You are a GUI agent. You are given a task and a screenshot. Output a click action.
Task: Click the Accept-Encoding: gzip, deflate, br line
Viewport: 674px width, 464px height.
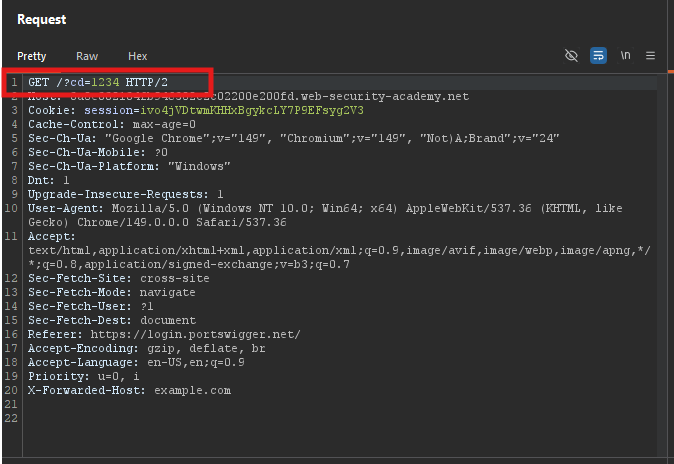147,348
